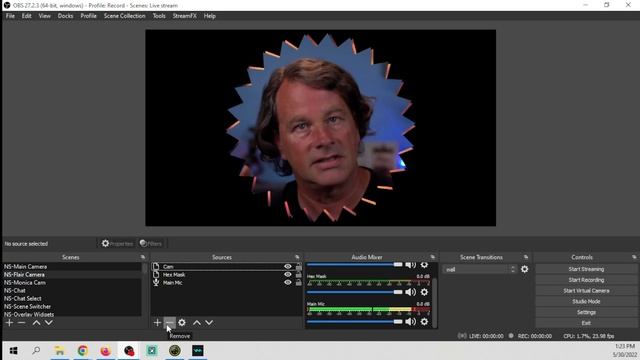Open the Profile menu
640x360 pixels.
click(x=89, y=16)
